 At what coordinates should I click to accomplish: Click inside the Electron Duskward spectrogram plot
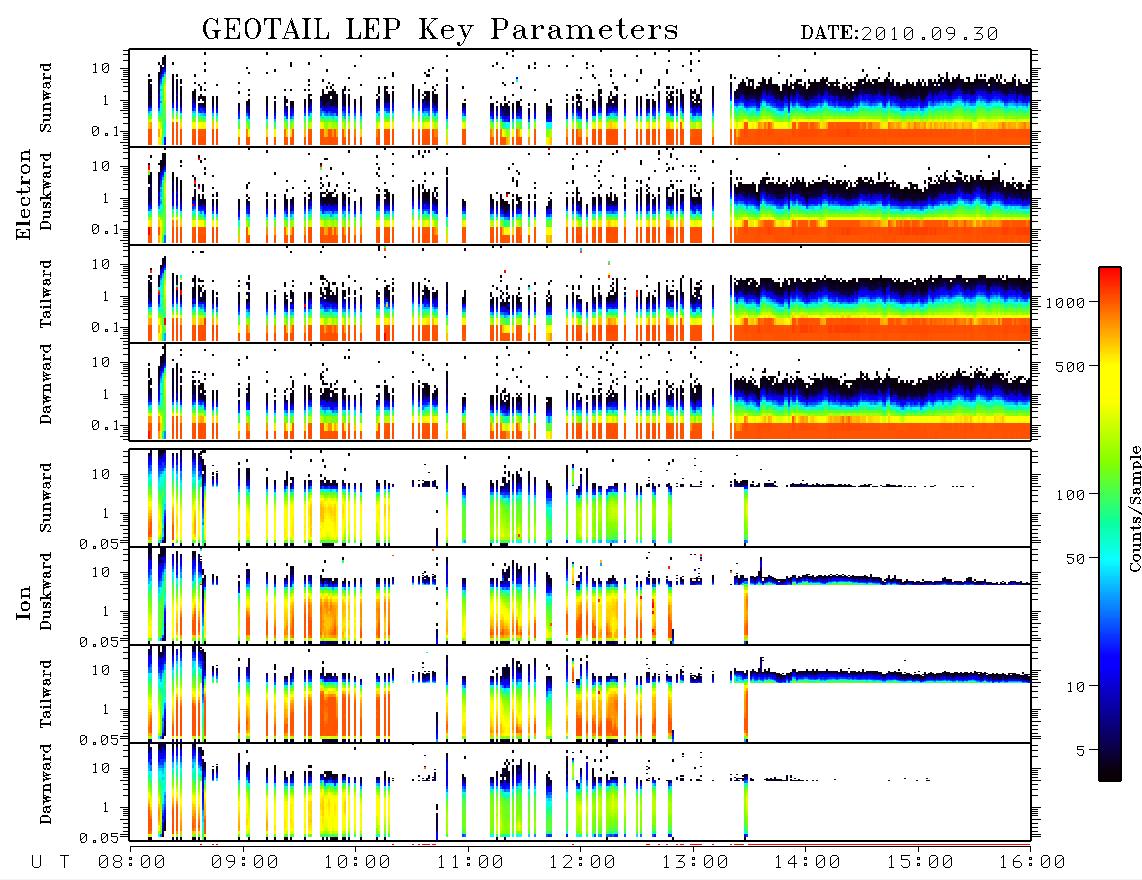[x=580, y=195]
